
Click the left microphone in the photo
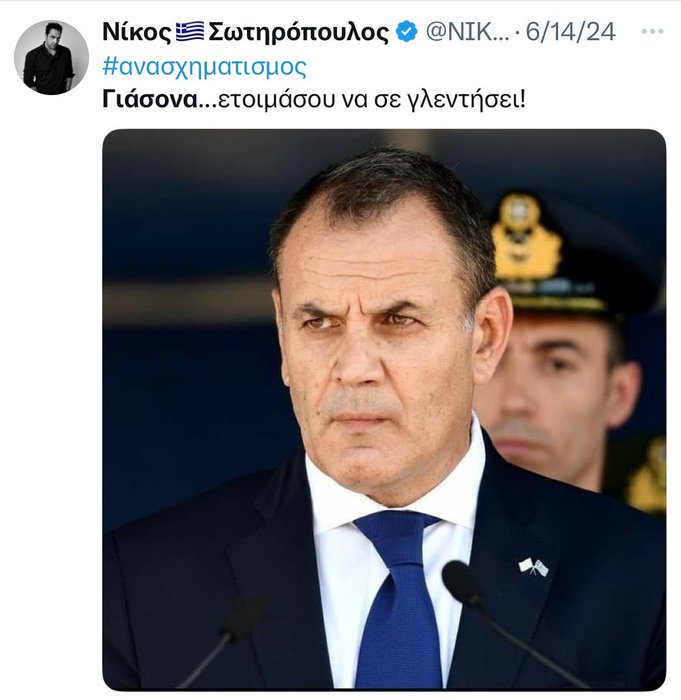point(243,616)
